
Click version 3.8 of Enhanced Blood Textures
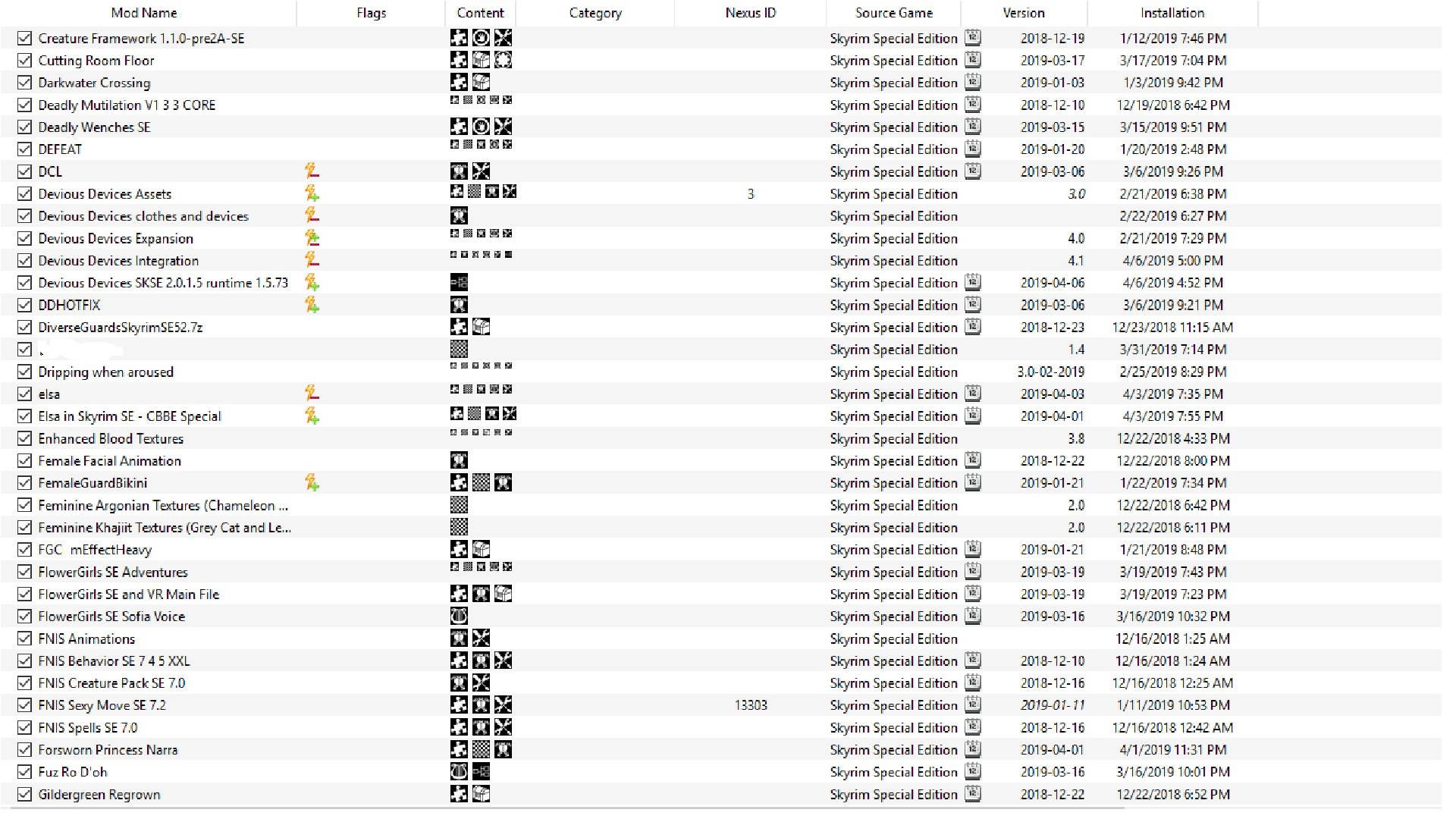pyautogui.click(x=1075, y=438)
